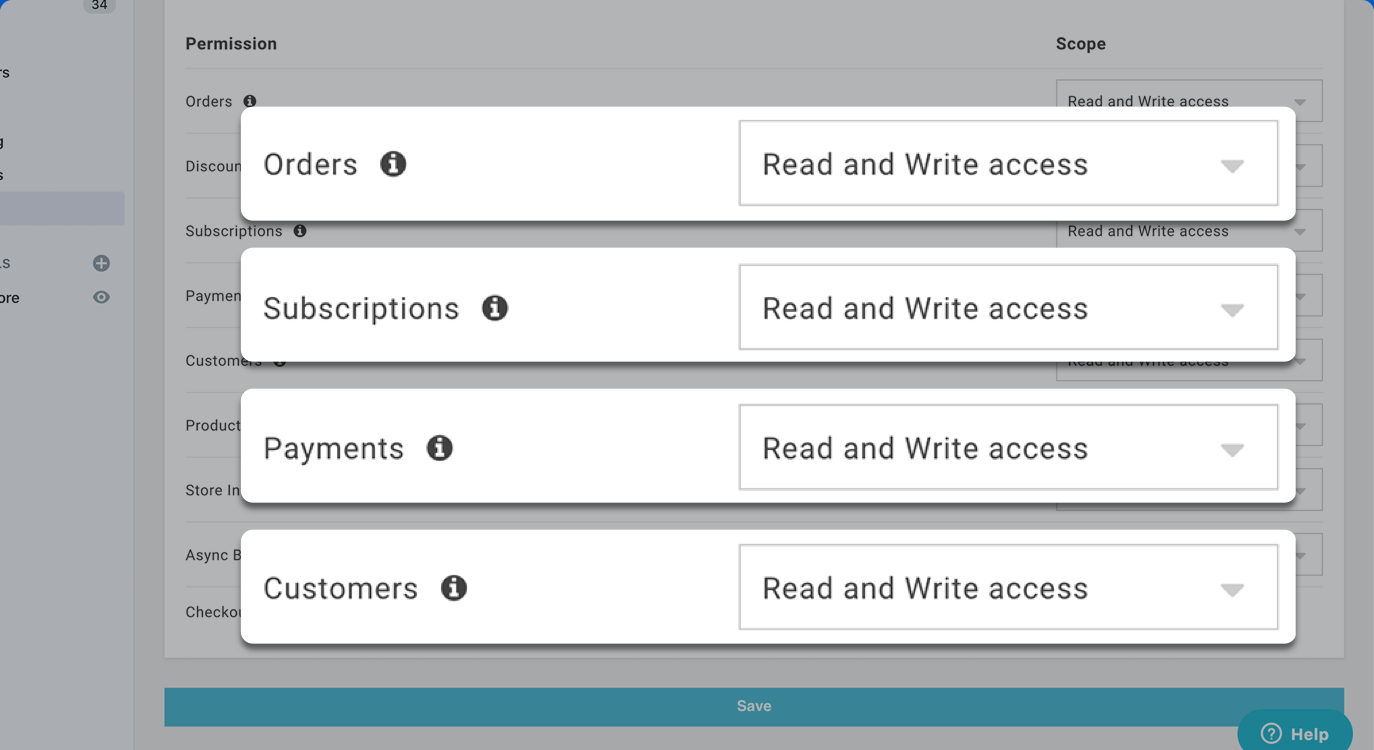
Task: Open the Help button
Action: point(1295,732)
